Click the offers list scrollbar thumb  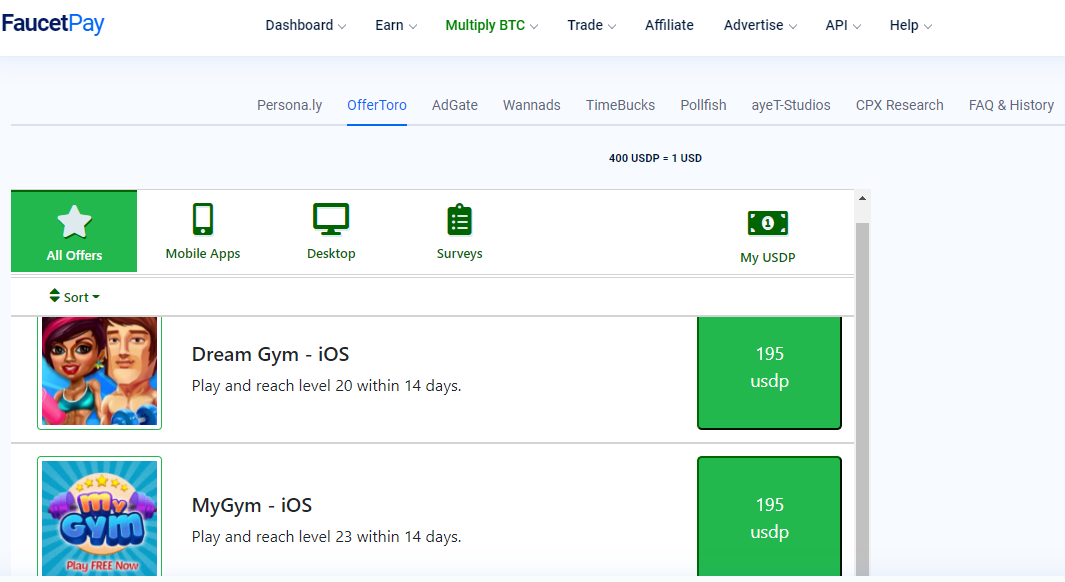point(862,399)
